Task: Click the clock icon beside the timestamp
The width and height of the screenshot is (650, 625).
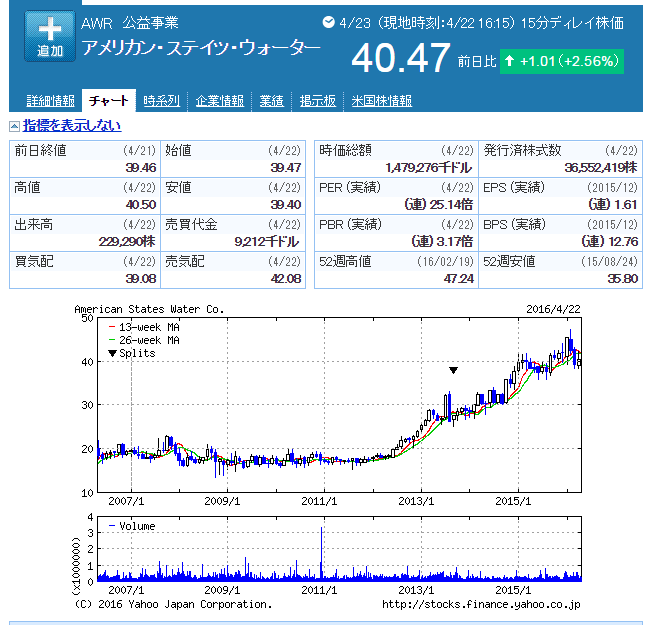Action: point(328,22)
